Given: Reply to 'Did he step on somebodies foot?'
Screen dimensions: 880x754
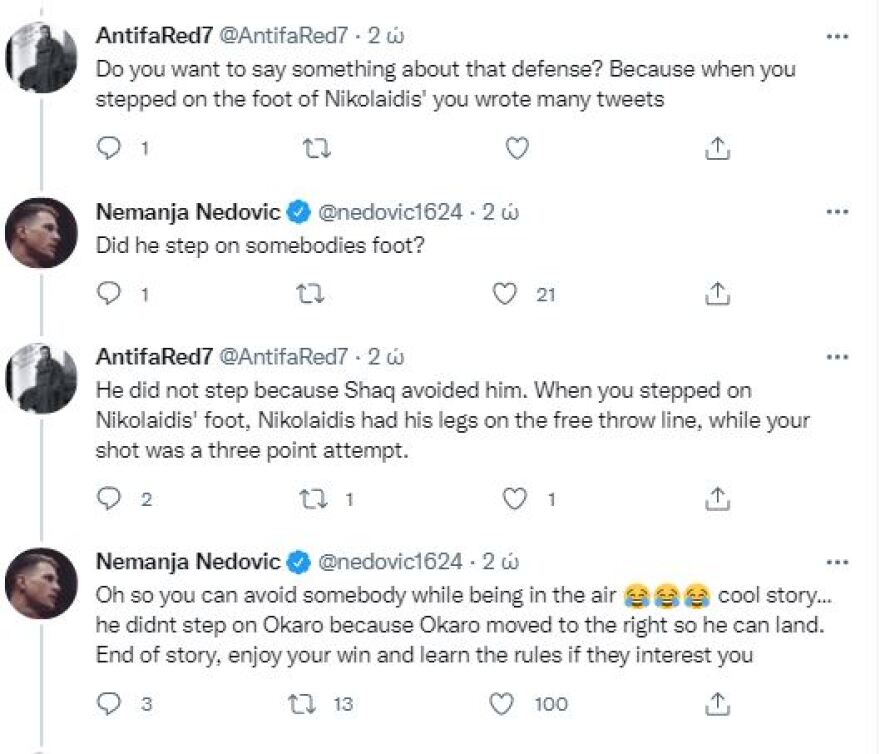Looking at the screenshot, I should point(107,294).
